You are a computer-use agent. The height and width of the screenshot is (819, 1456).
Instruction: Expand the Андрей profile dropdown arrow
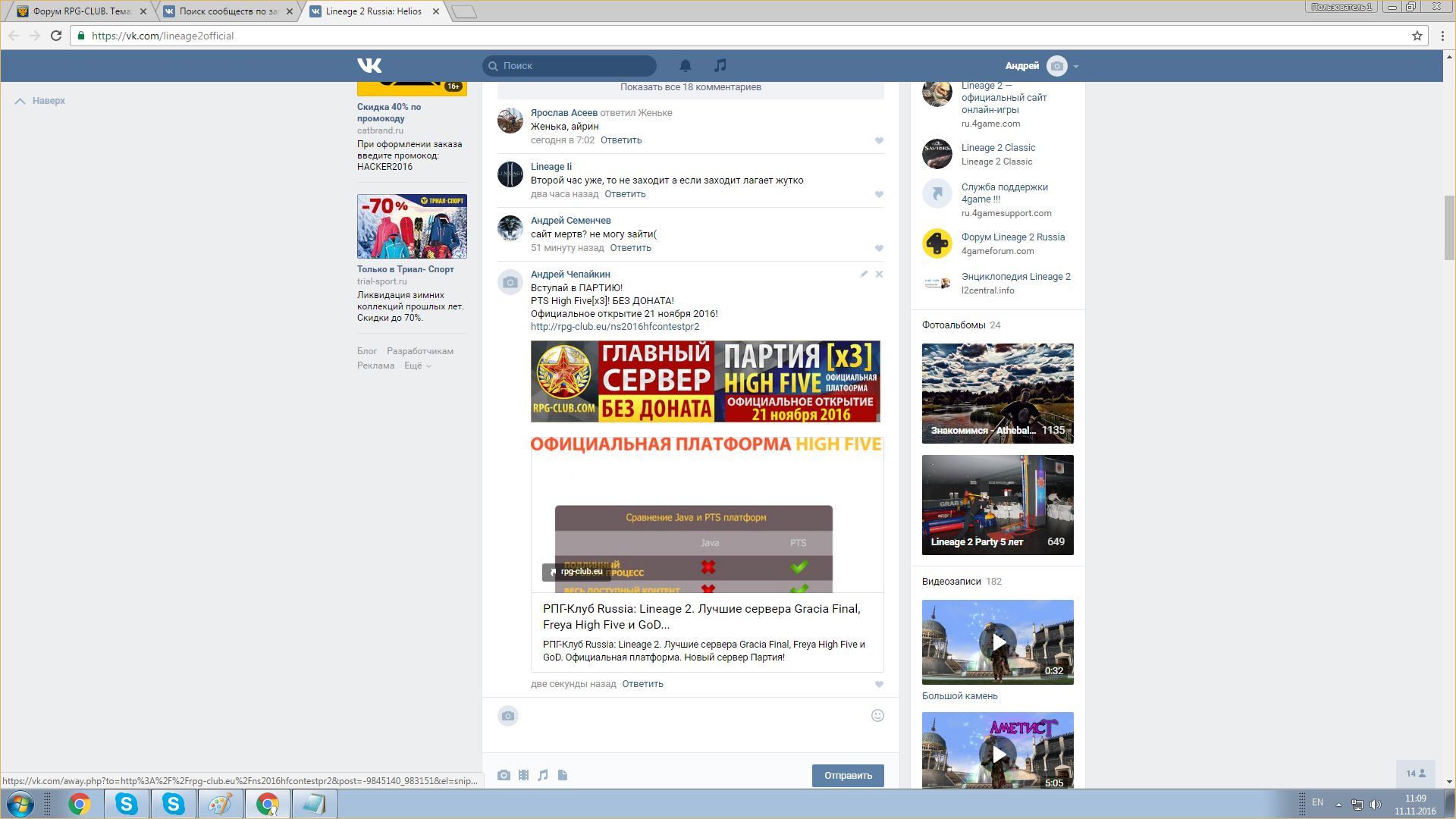coord(1076,67)
